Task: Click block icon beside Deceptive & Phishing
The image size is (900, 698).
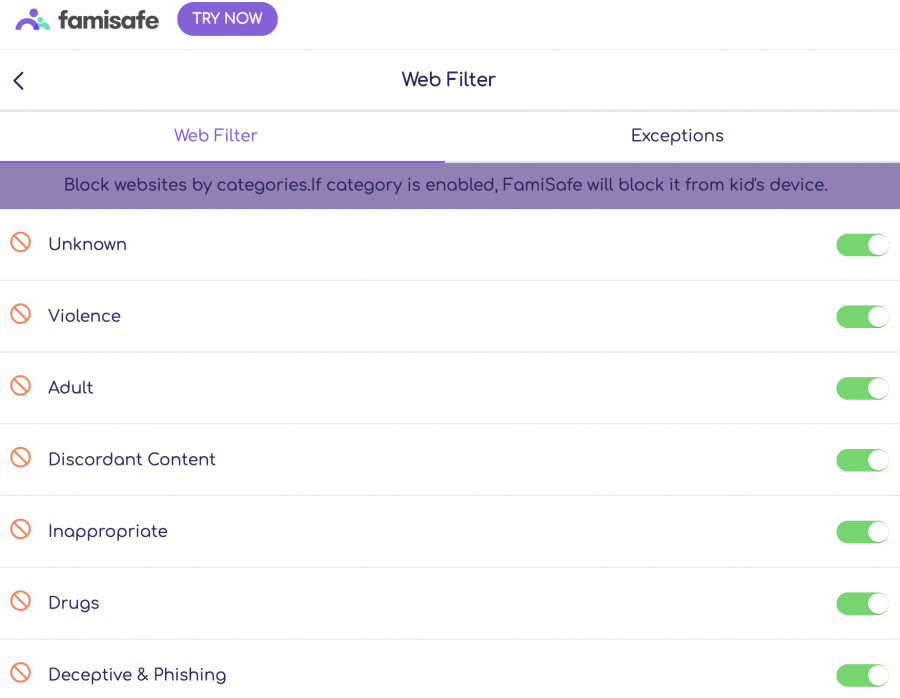Action: click(x=21, y=673)
